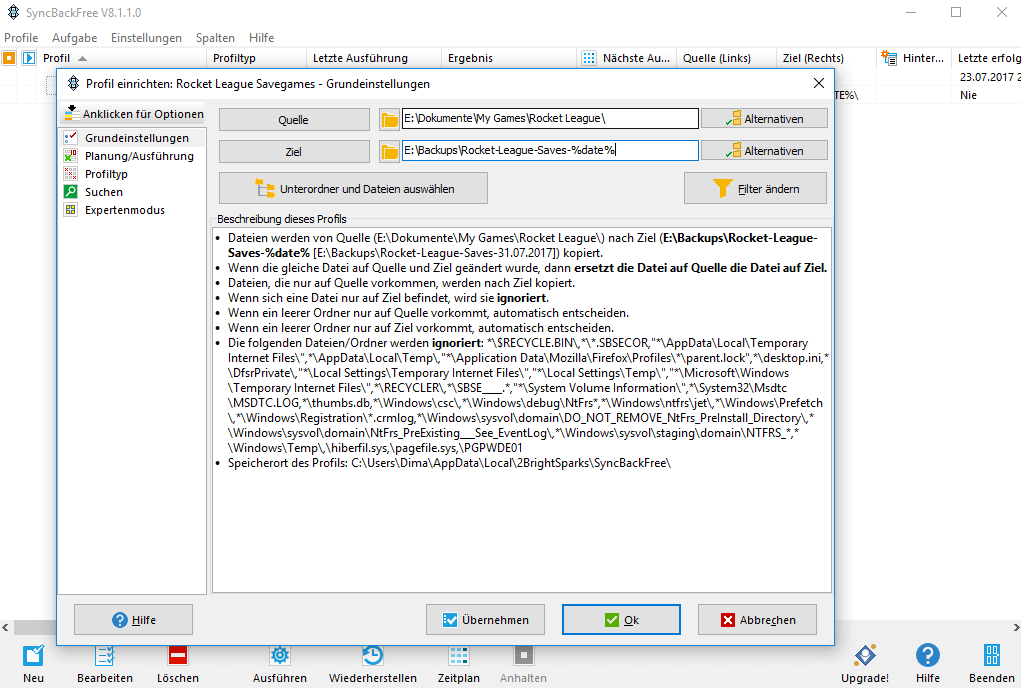The width and height of the screenshot is (1021, 688).
Task: Click the Quelle button
Action: click(x=294, y=120)
